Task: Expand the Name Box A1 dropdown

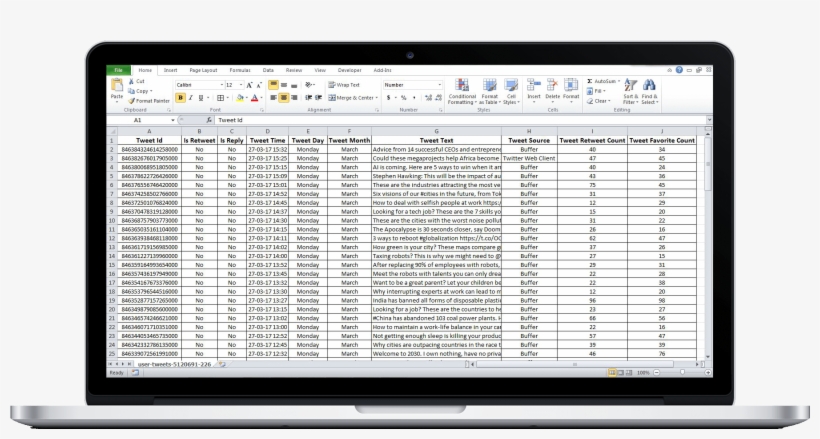Action: tap(173, 120)
